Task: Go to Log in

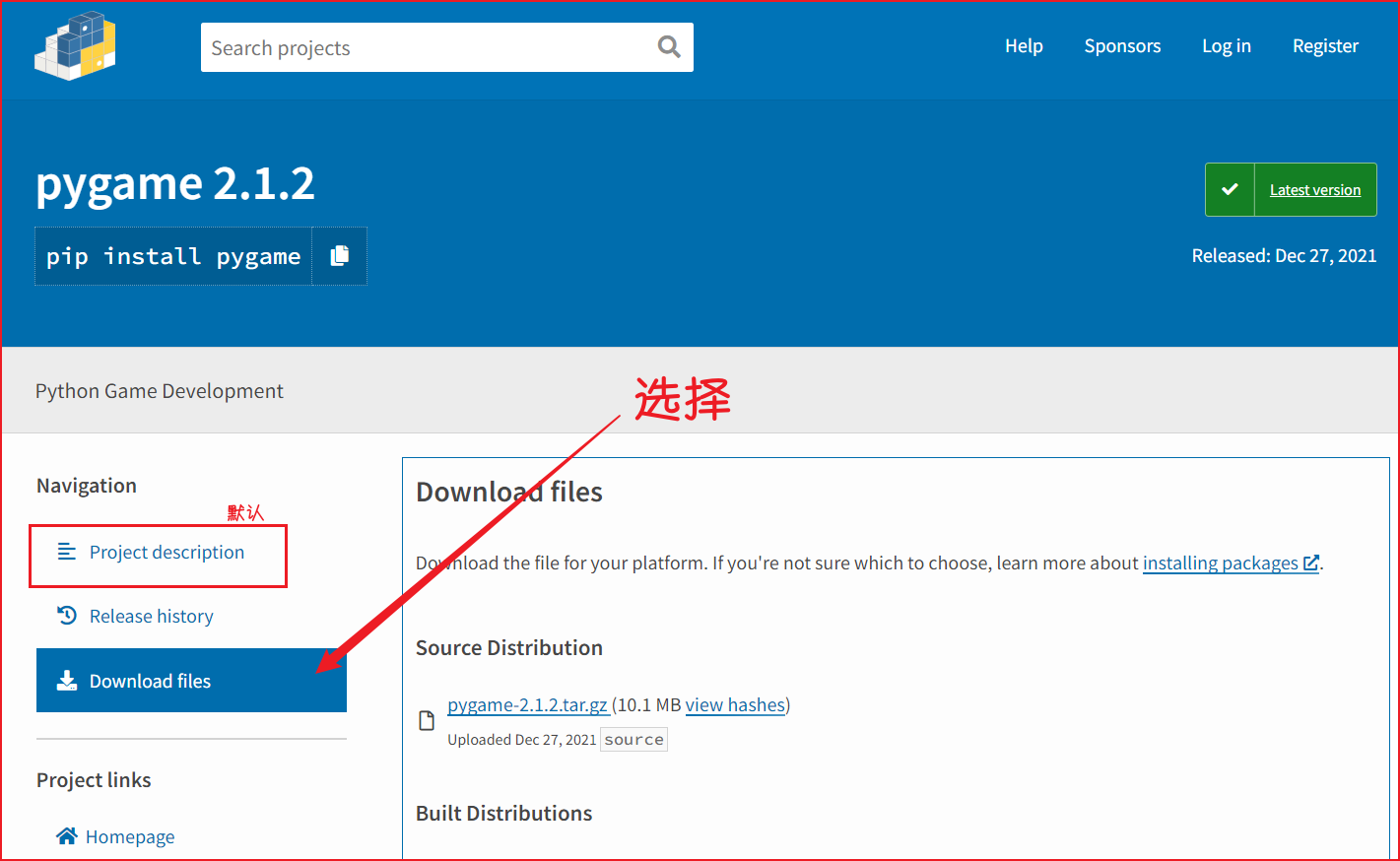Action: pos(1227,46)
